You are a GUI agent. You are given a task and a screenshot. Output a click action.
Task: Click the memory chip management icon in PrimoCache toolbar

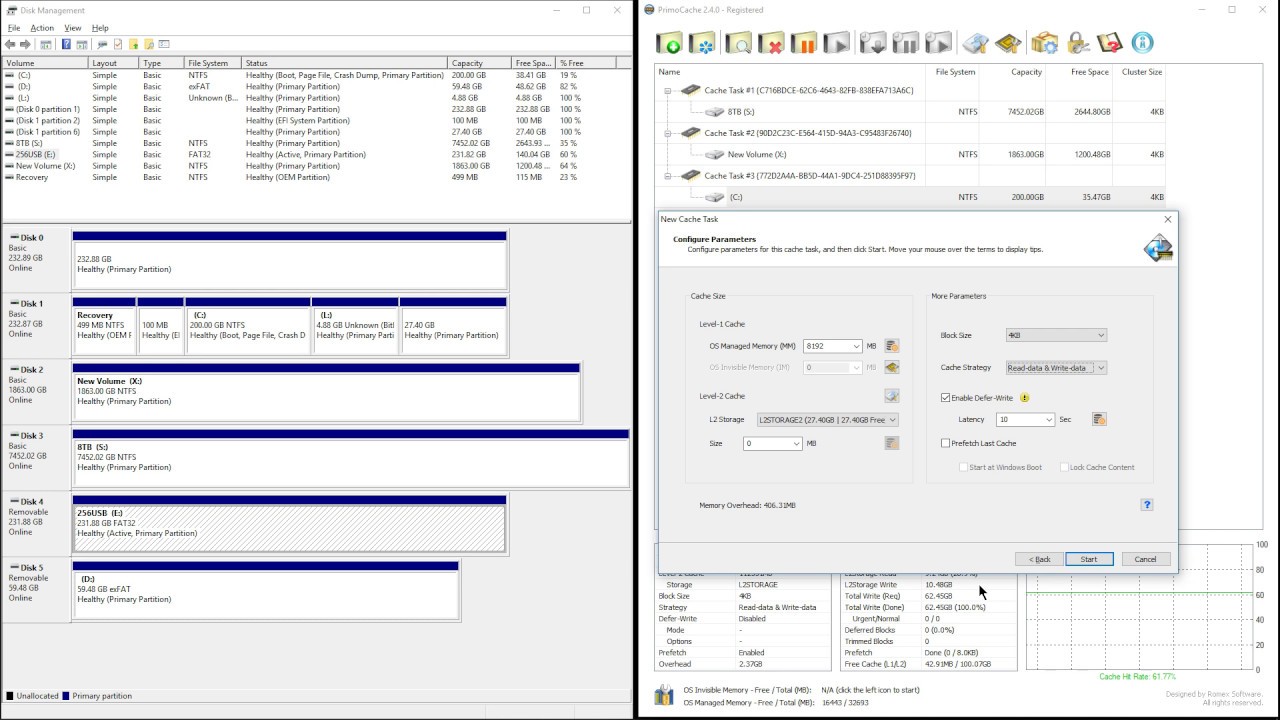click(x=1009, y=43)
